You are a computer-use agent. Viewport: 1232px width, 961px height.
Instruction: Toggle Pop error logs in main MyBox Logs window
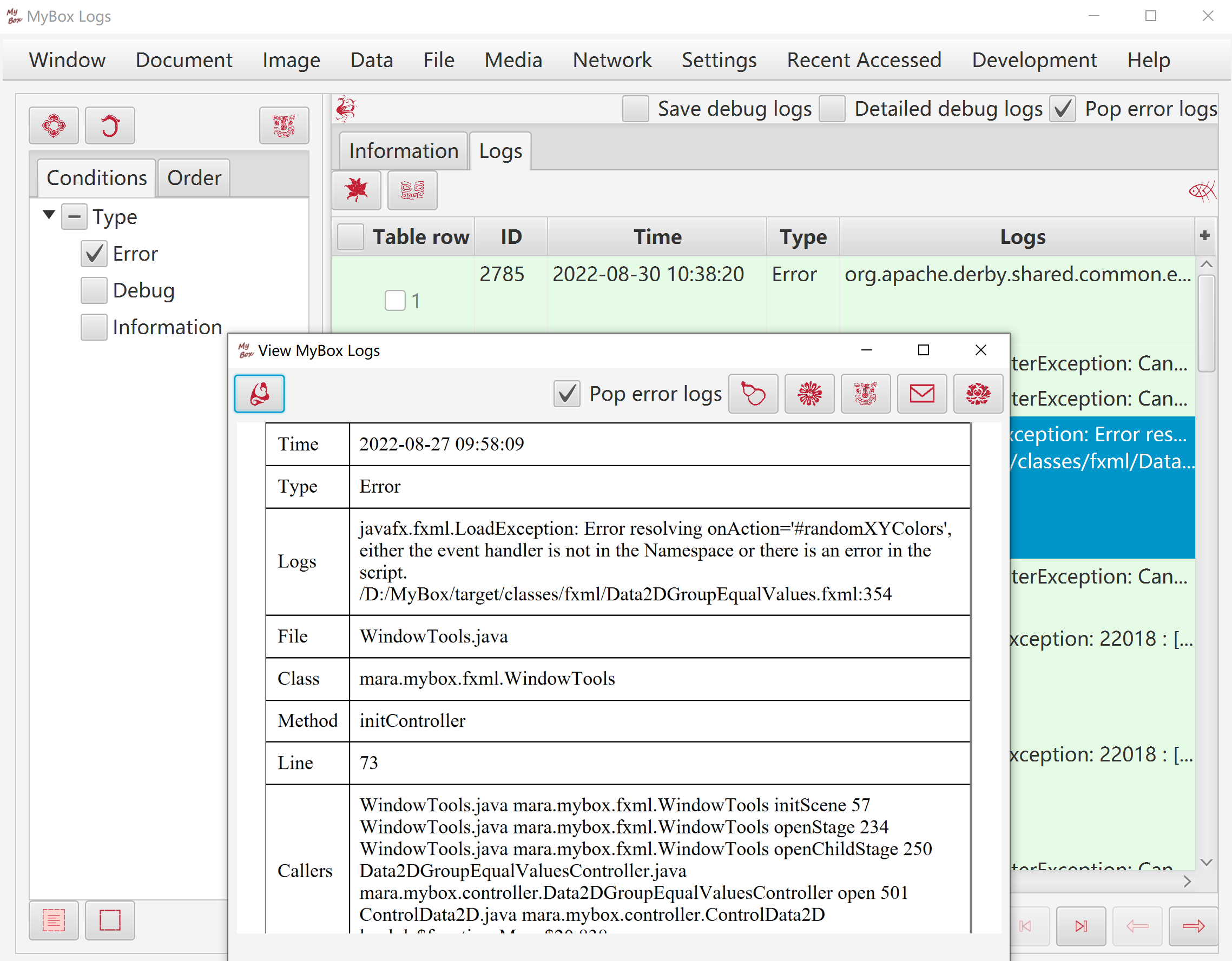click(x=1063, y=108)
